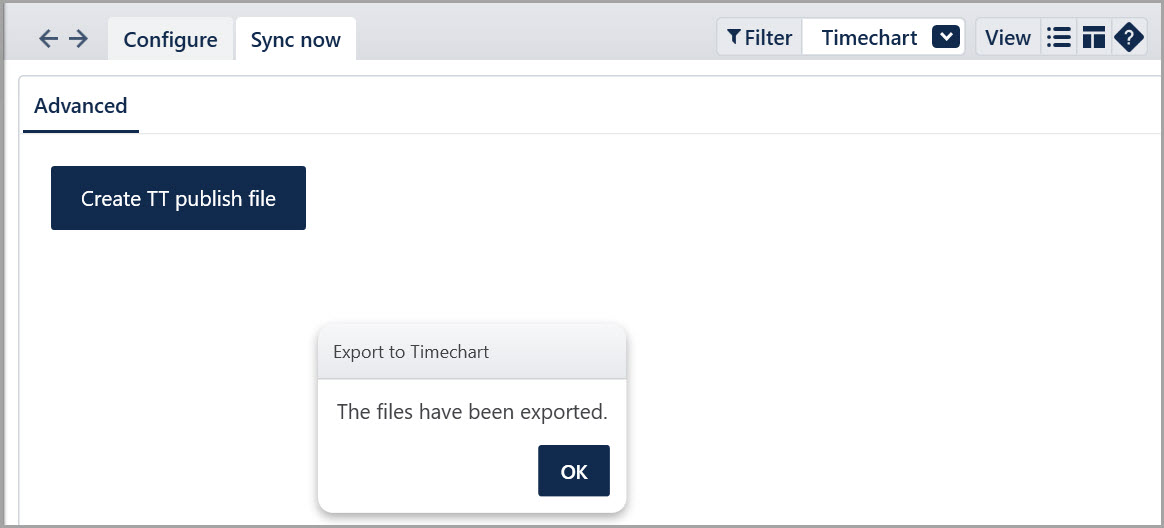Switch to the Advanced sub-tab
Screen dimensions: 1164x528
coord(81,105)
